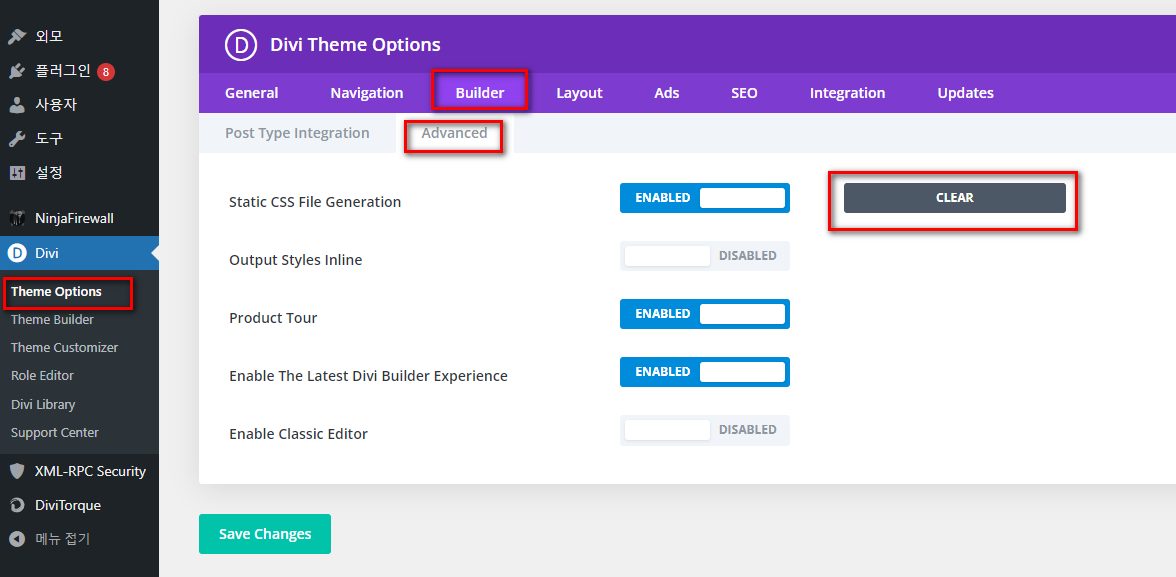Open Support Center submenu item
Viewport: 1176px width, 577px height.
55,433
